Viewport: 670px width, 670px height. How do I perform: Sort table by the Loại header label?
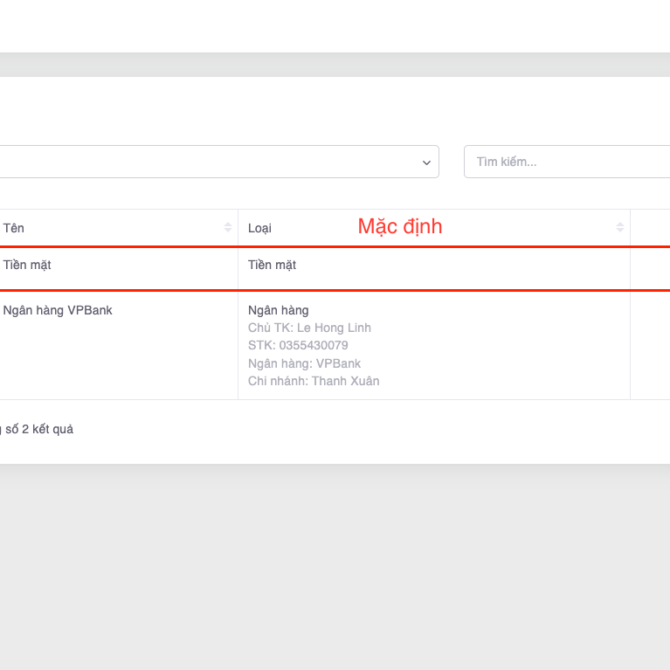pos(260,228)
